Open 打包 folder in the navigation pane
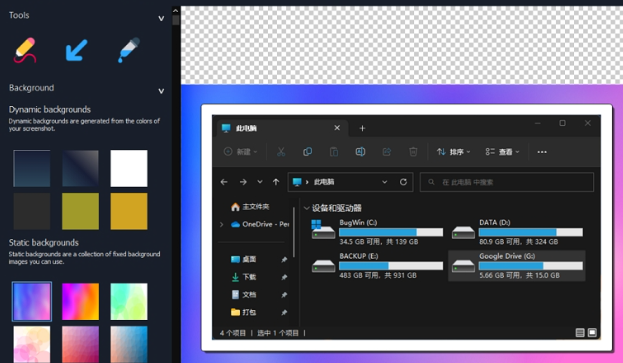Screen dimensions: 623x363 243,312
